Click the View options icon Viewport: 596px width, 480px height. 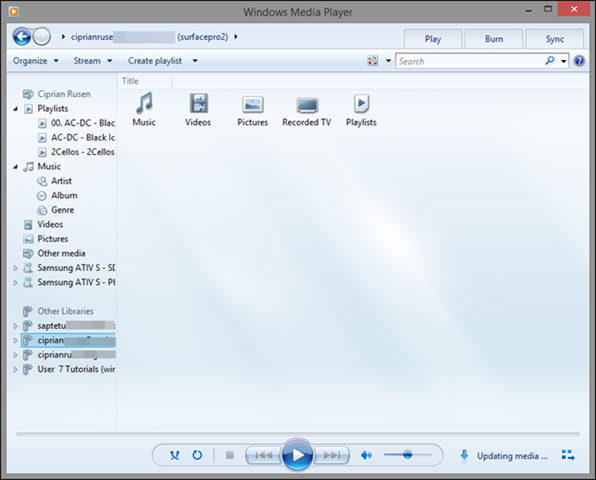pyautogui.click(x=372, y=61)
